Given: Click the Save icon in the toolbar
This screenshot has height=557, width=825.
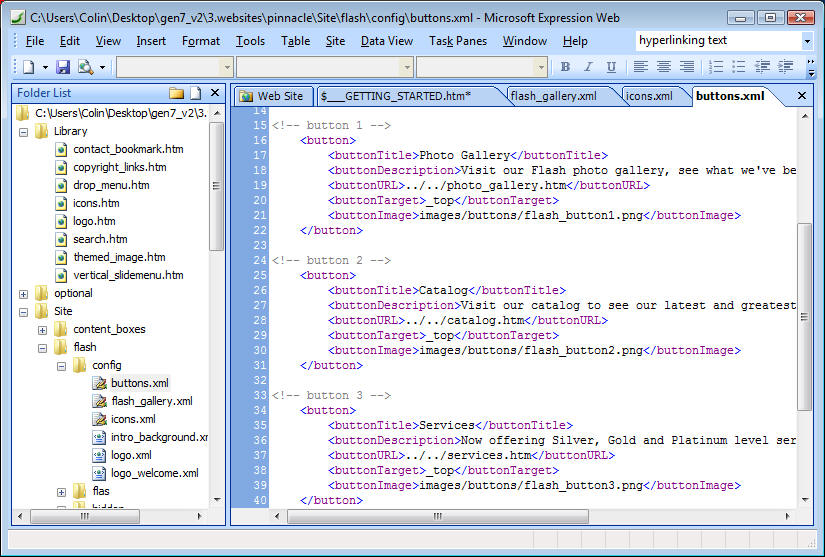Looking at the screenshot, I should pos(63,67).
